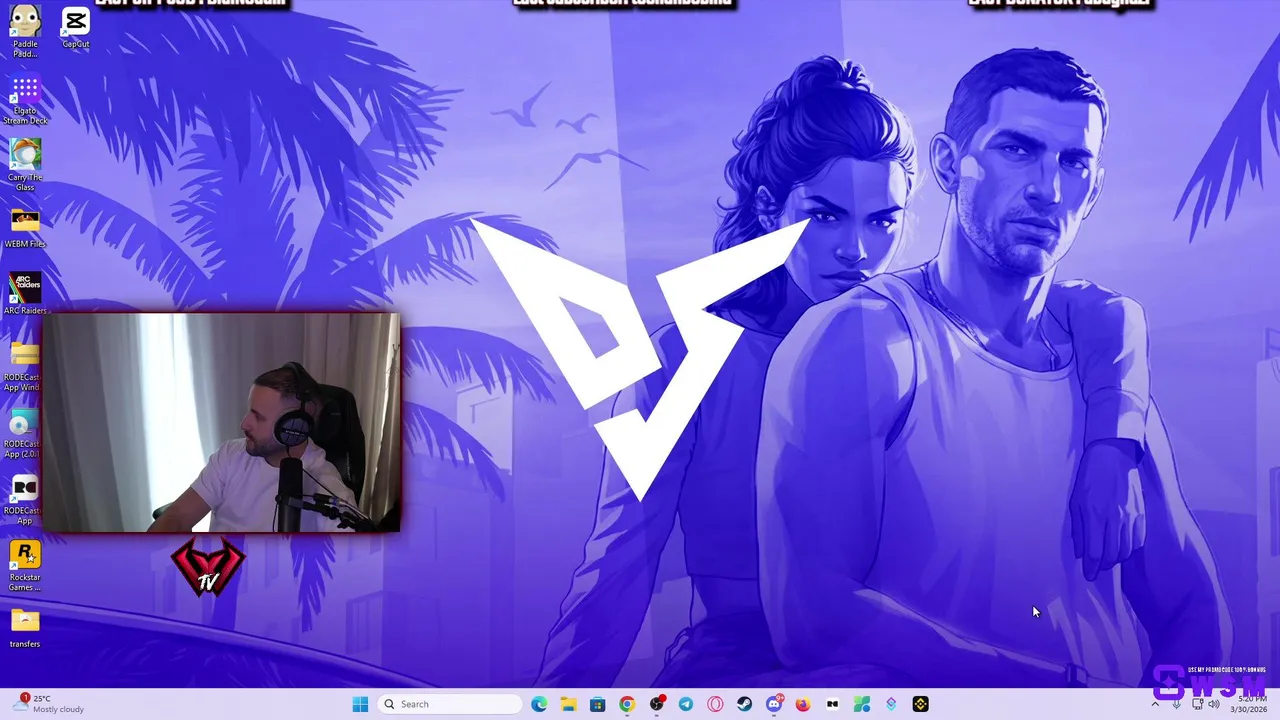Open the volume tray icon
This screenshot has height=720, width=1280.
pyautogui.click(x=1214, y=704)
